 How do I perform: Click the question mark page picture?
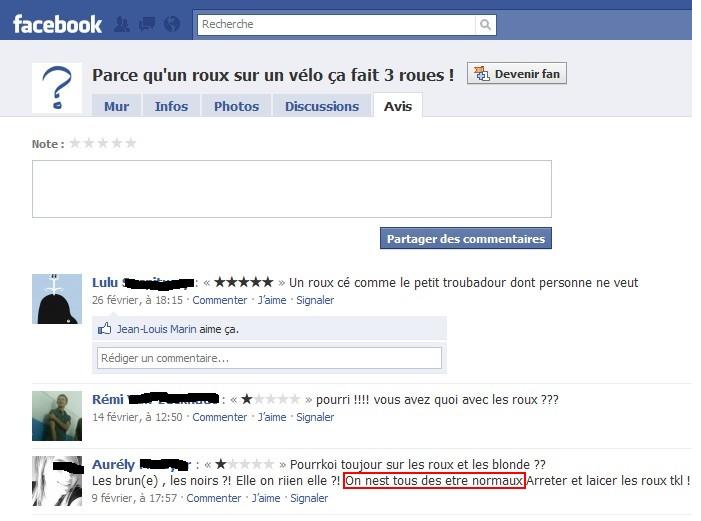click(x=57, y=88)
